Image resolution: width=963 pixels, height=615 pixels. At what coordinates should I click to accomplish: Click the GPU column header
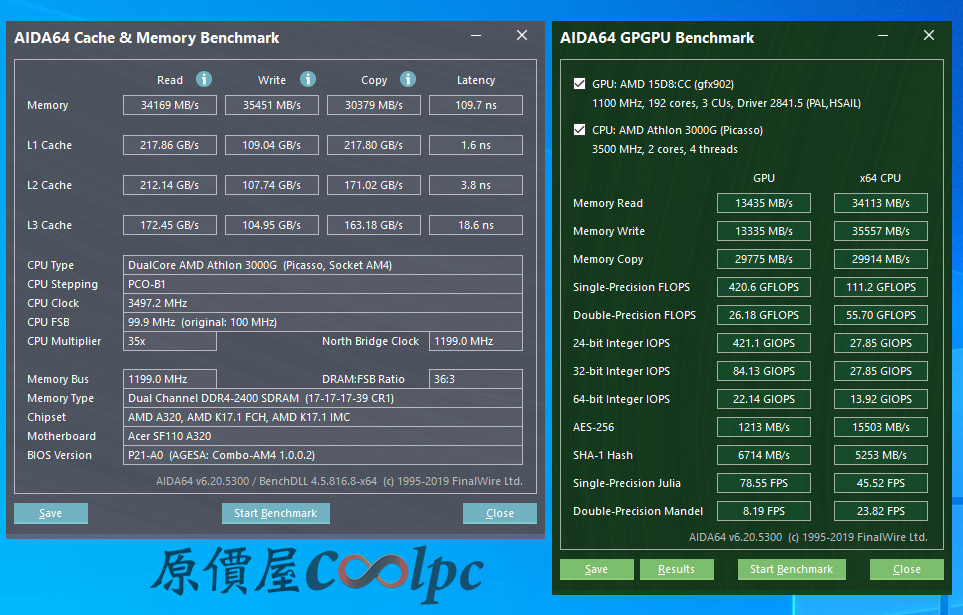click(x=764, y=178)
